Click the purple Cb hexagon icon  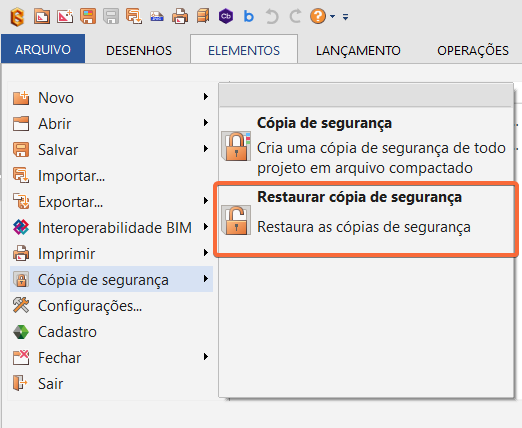point(226,16)
